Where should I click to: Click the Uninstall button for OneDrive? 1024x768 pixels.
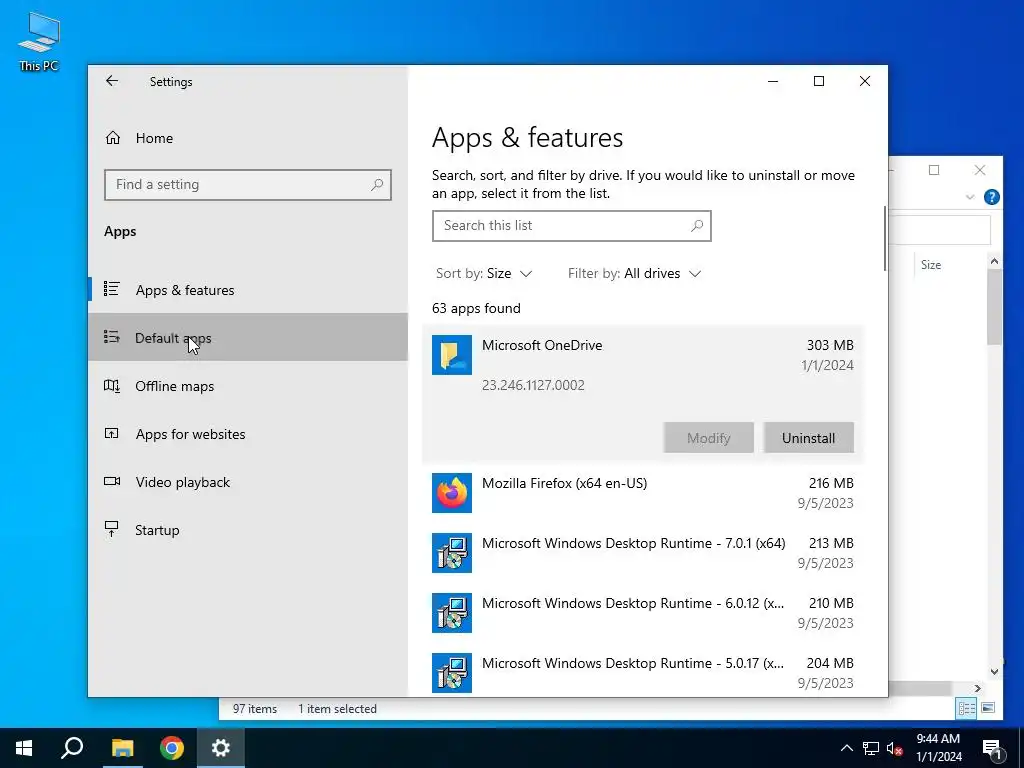point(808,438)
